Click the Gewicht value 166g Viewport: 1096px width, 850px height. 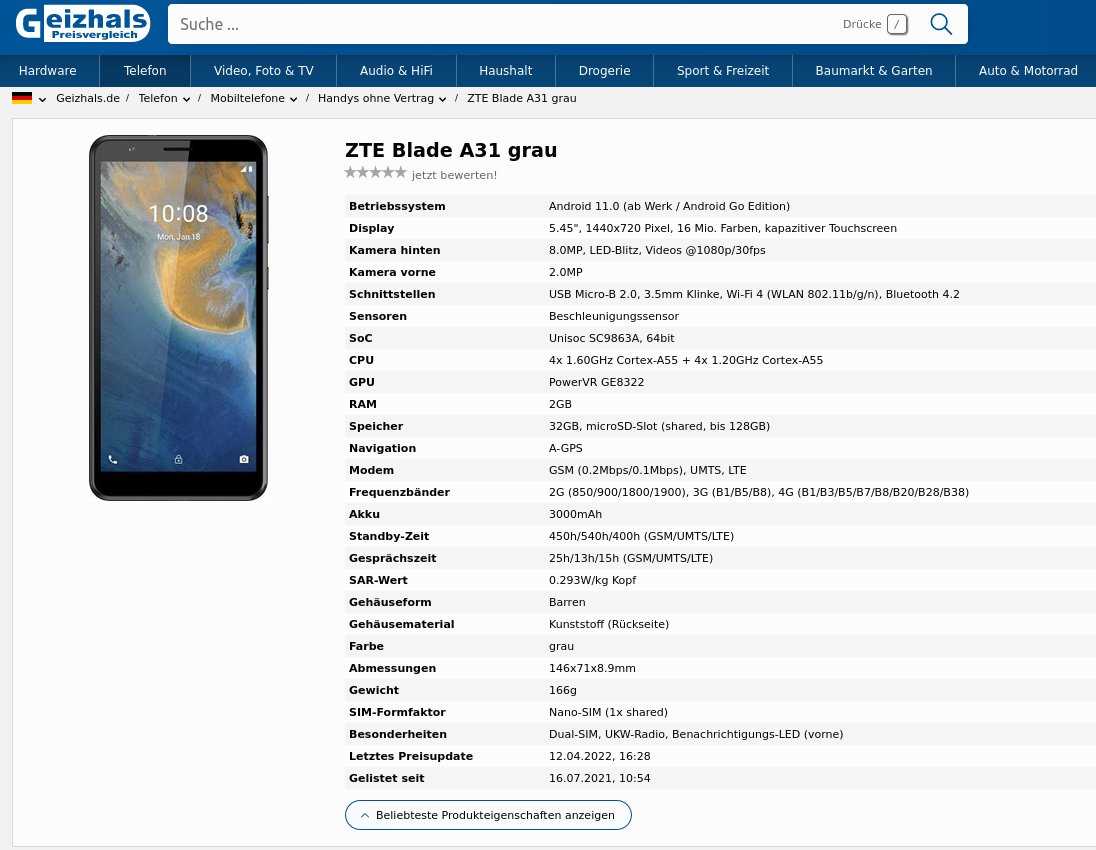(x=563, y=691)
